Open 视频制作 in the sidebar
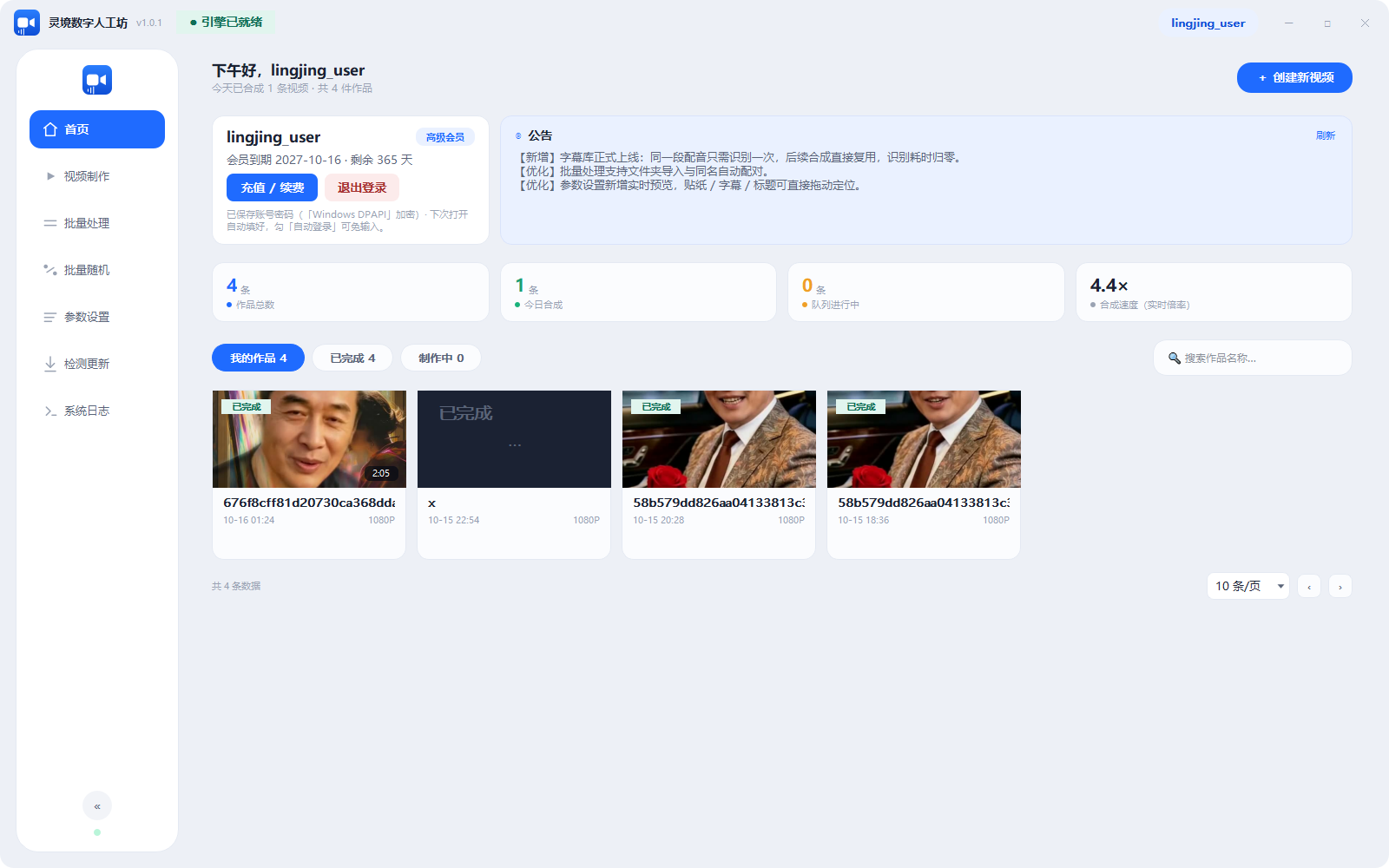1389x868 pixels. [x=97, y=176]
